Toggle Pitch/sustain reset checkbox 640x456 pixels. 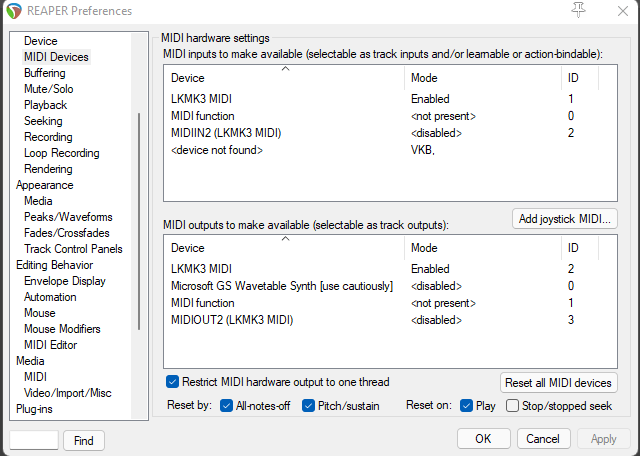[309, 406]
